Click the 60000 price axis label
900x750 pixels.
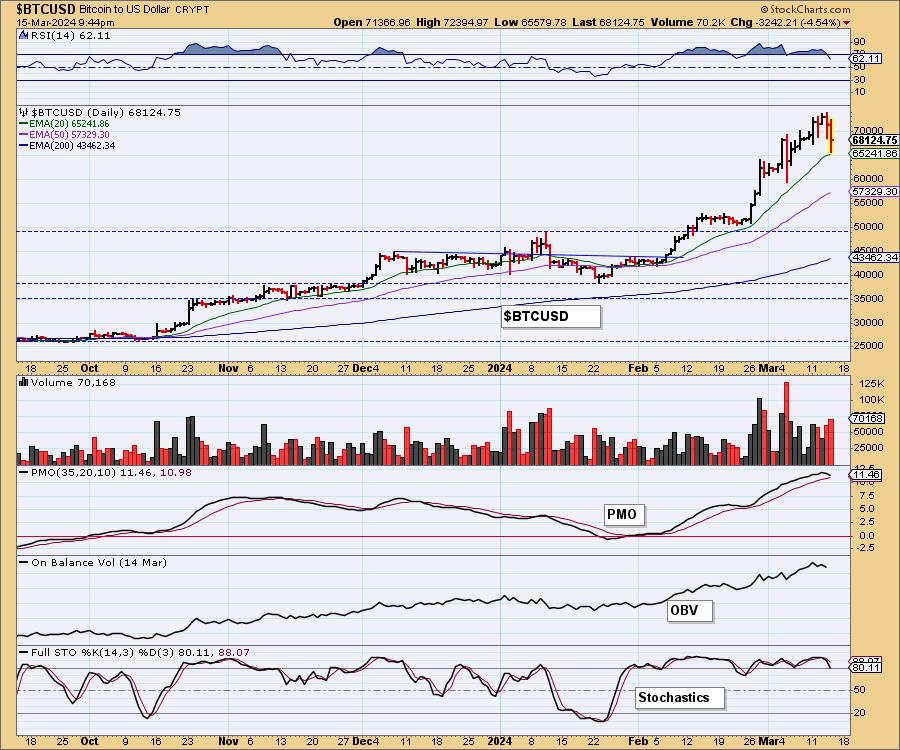[x=868, y=178]
